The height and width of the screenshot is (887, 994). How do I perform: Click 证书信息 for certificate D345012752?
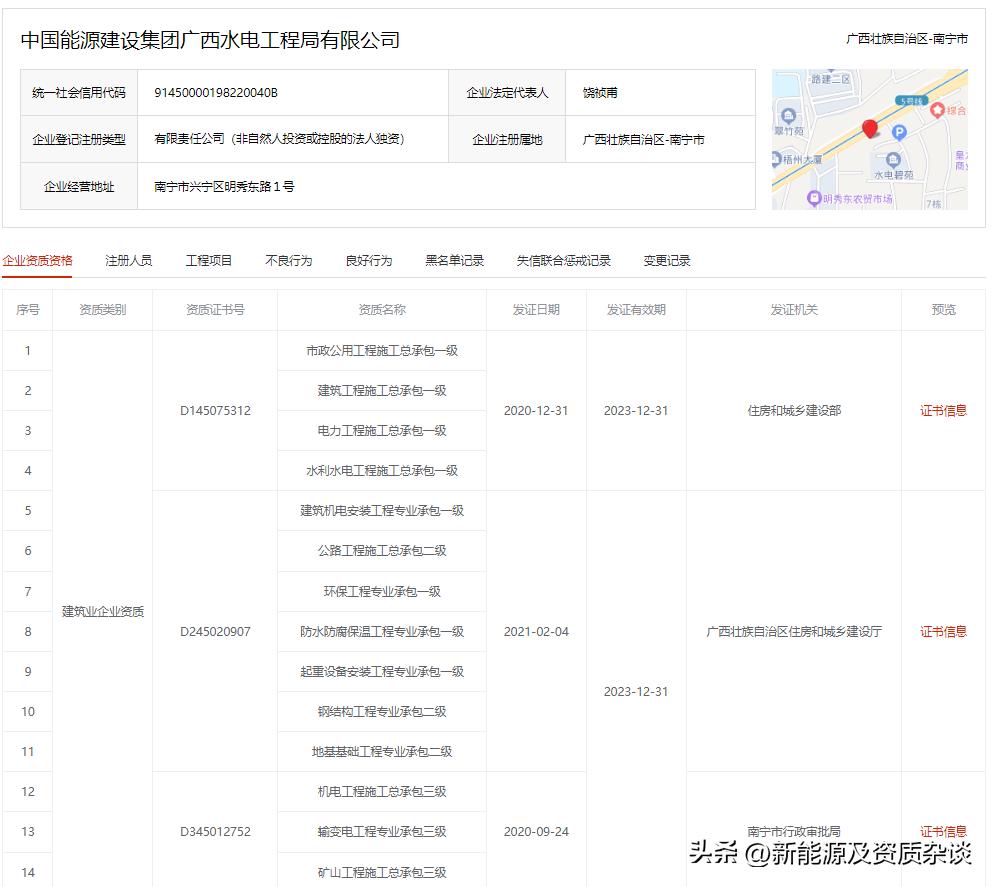(x=941, y=830)
